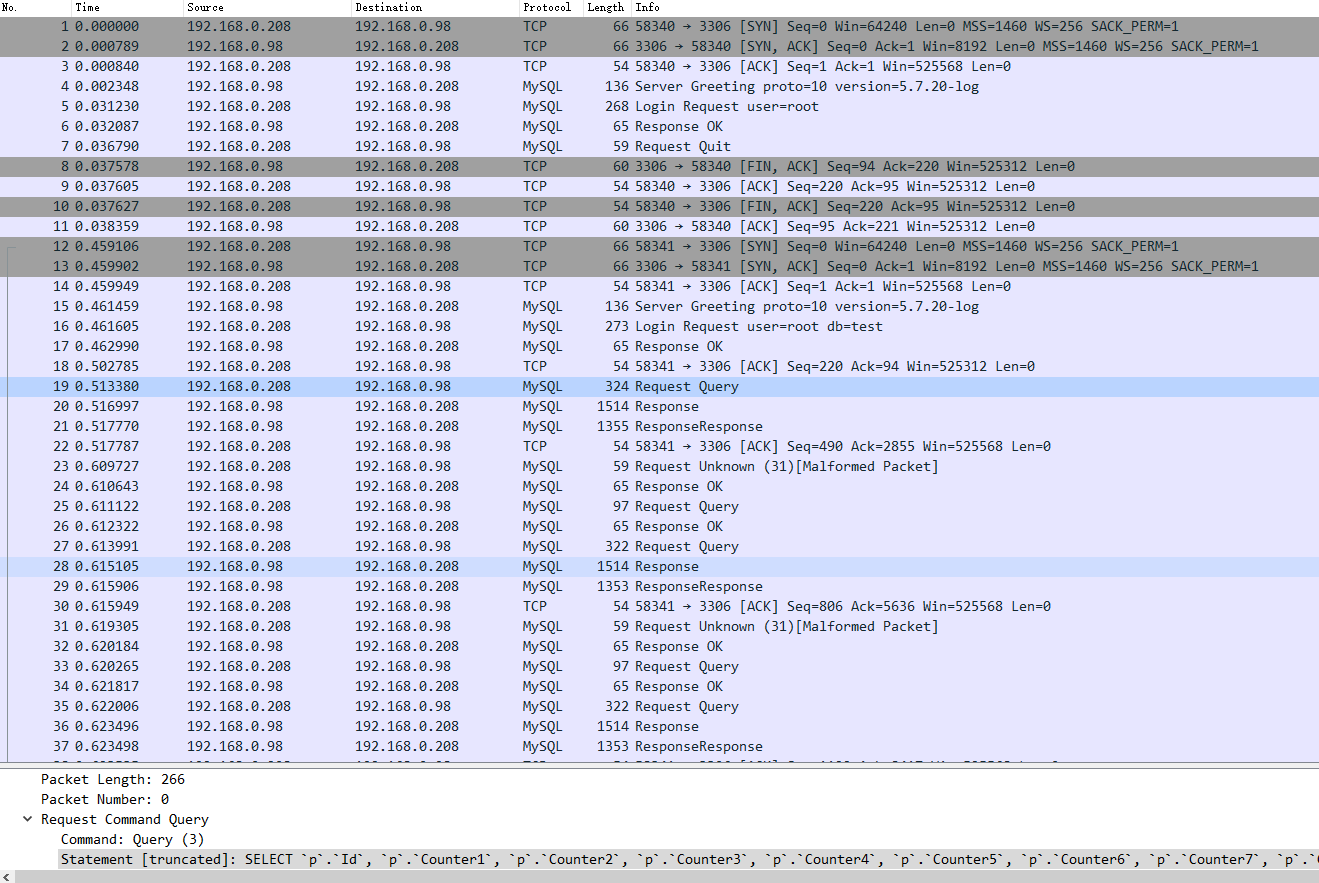Select the 'Packet Length: 266' detail line
1319x883 pixels.
[x=113, y=779]
